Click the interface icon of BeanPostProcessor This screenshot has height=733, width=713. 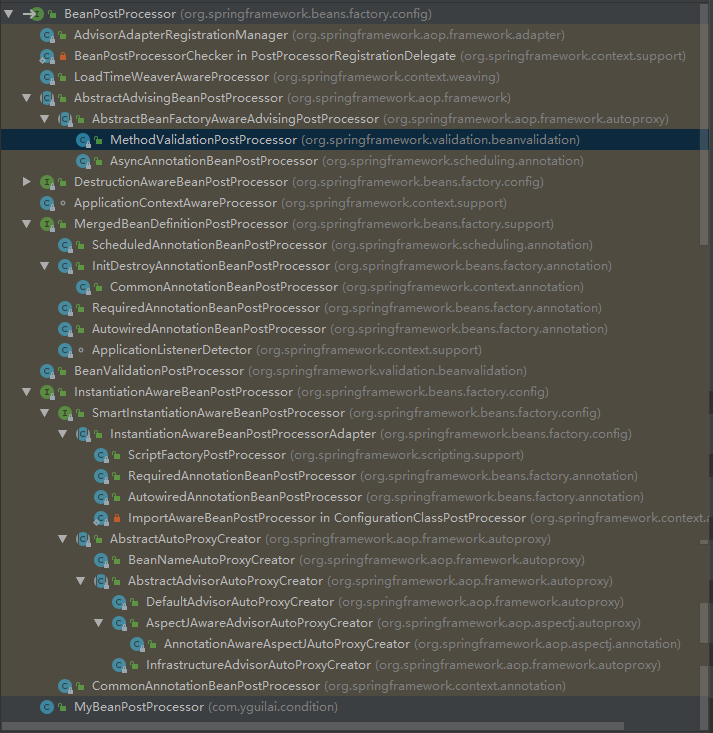34,14
